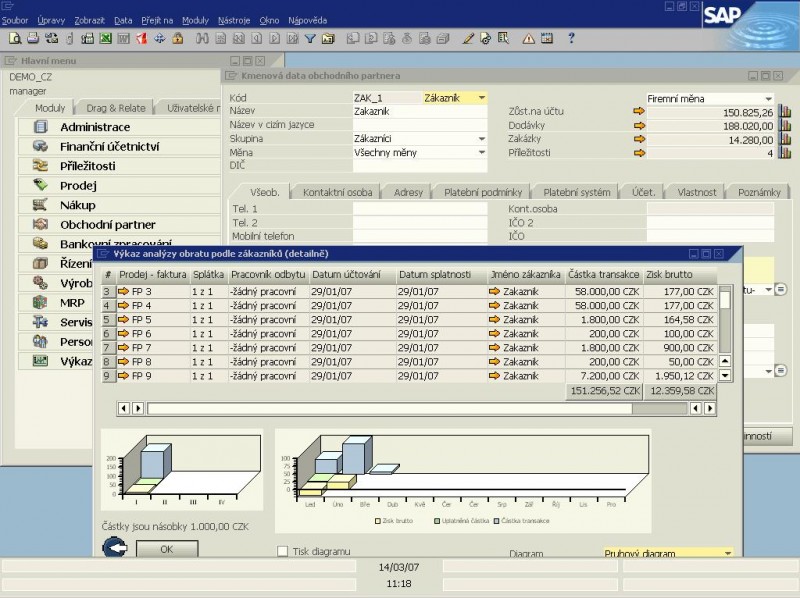Click the round back arrow beside OK

(116, 548)
